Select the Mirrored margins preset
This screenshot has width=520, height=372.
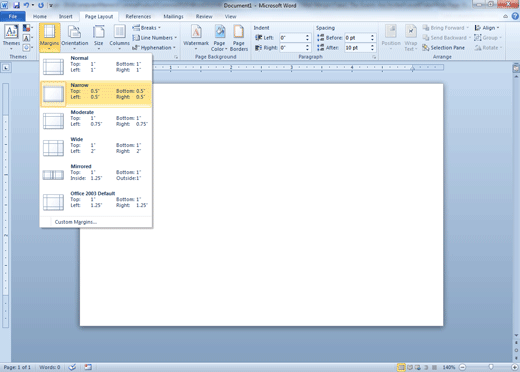tap(96, 174)
